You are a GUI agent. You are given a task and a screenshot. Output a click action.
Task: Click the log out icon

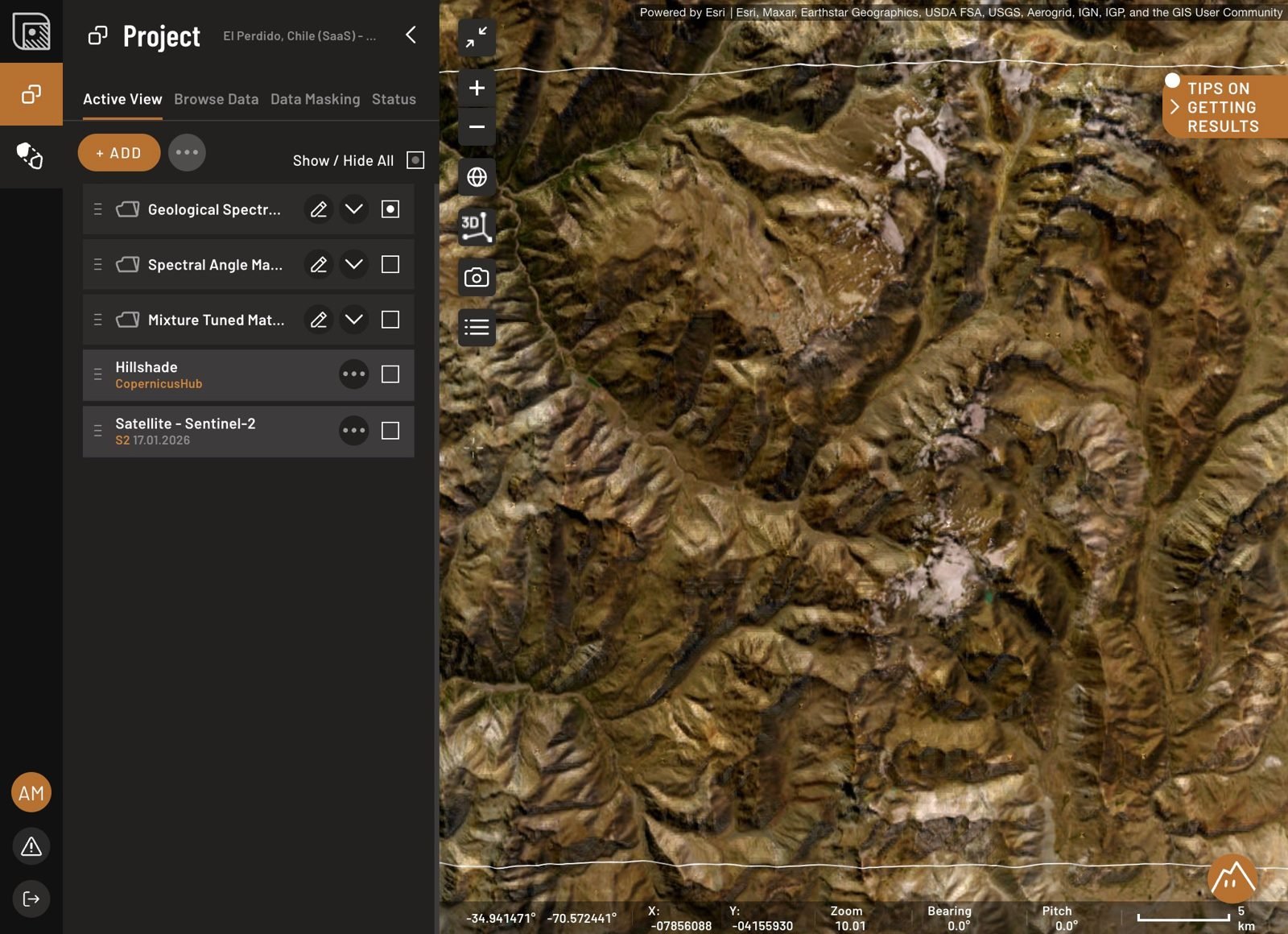tap(31, 899)
